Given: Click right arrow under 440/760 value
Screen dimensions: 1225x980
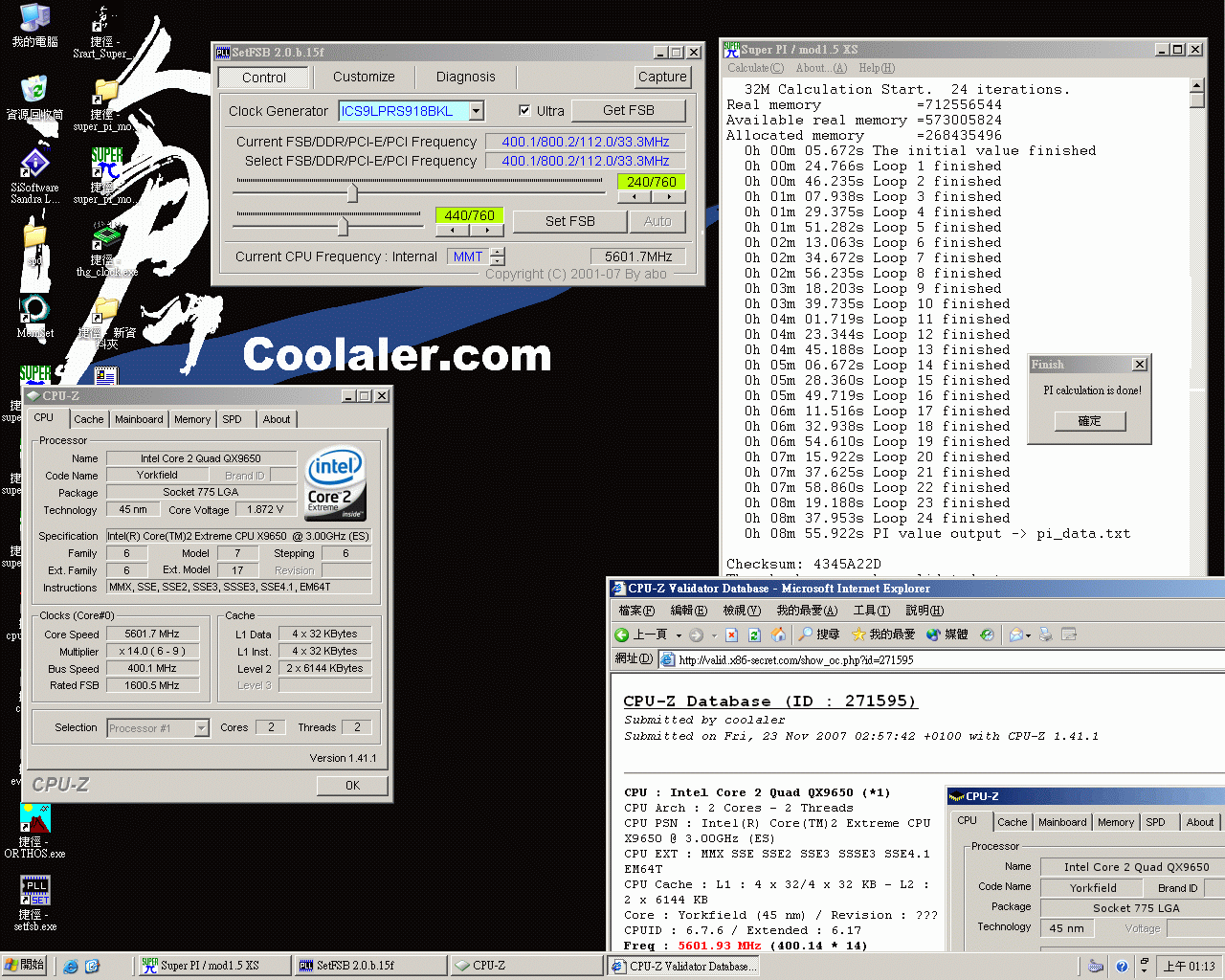Looking at the screenshot, I should click(x=487, y=230).
